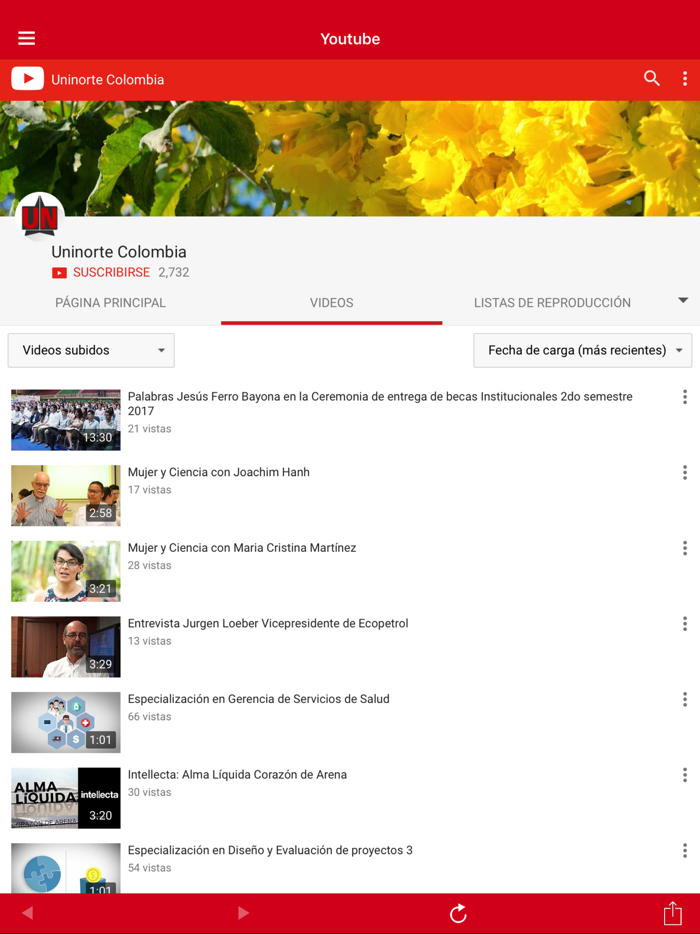Open the Videos subidos dropdown
The width and height of the screenshot is (700, 934).
91,350
